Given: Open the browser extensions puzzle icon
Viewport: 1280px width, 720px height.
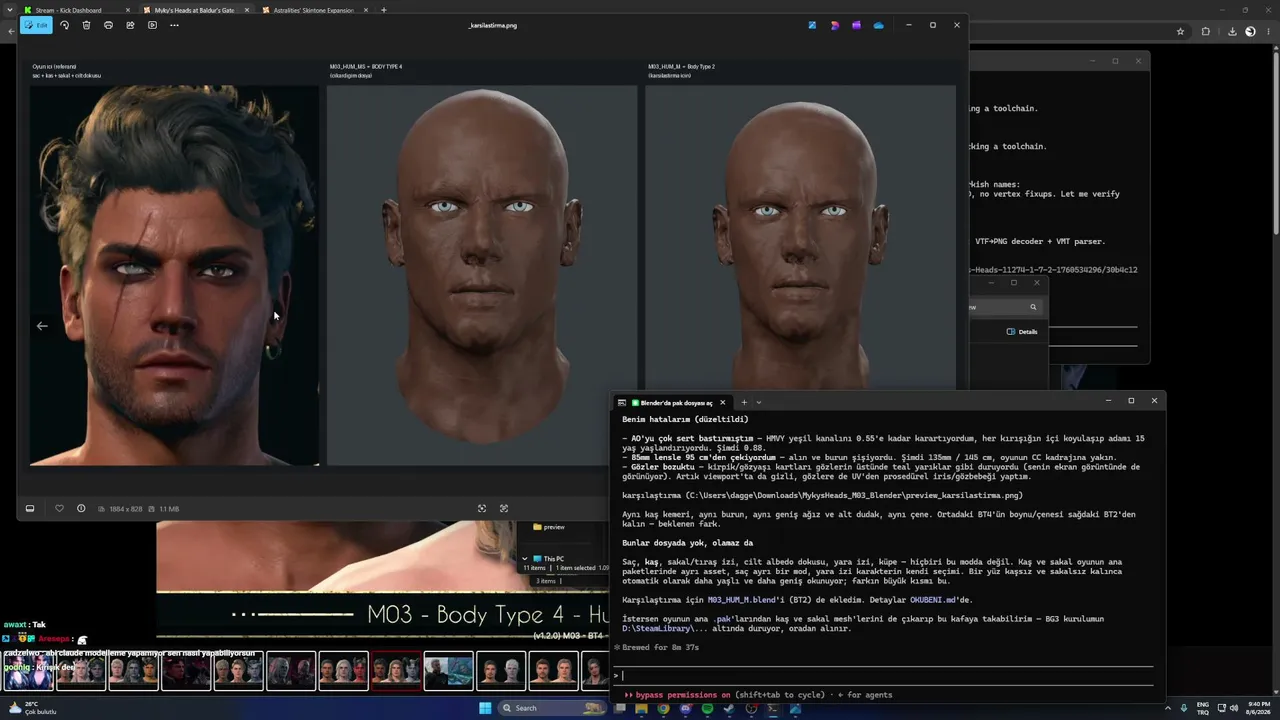Looking at the screenshot, I should [x=1205, y=32].
